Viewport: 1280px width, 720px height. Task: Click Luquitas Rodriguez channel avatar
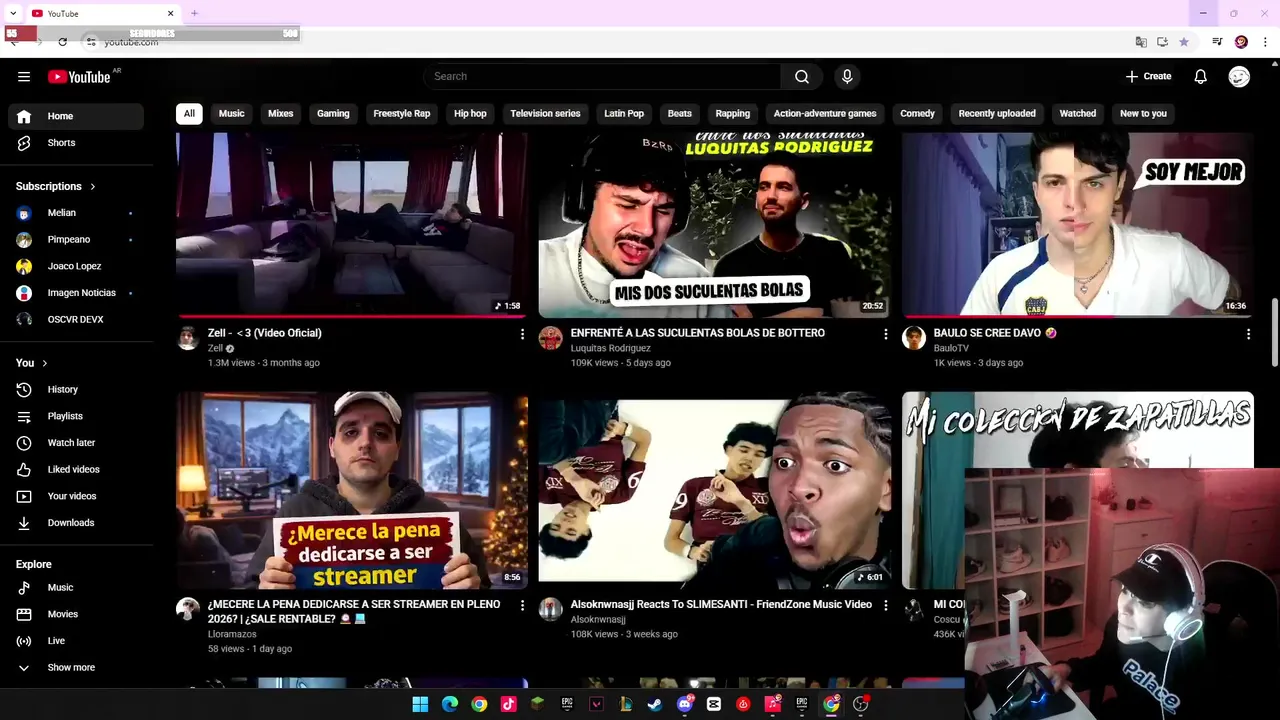pyautogui.click(x=551, y=338)
